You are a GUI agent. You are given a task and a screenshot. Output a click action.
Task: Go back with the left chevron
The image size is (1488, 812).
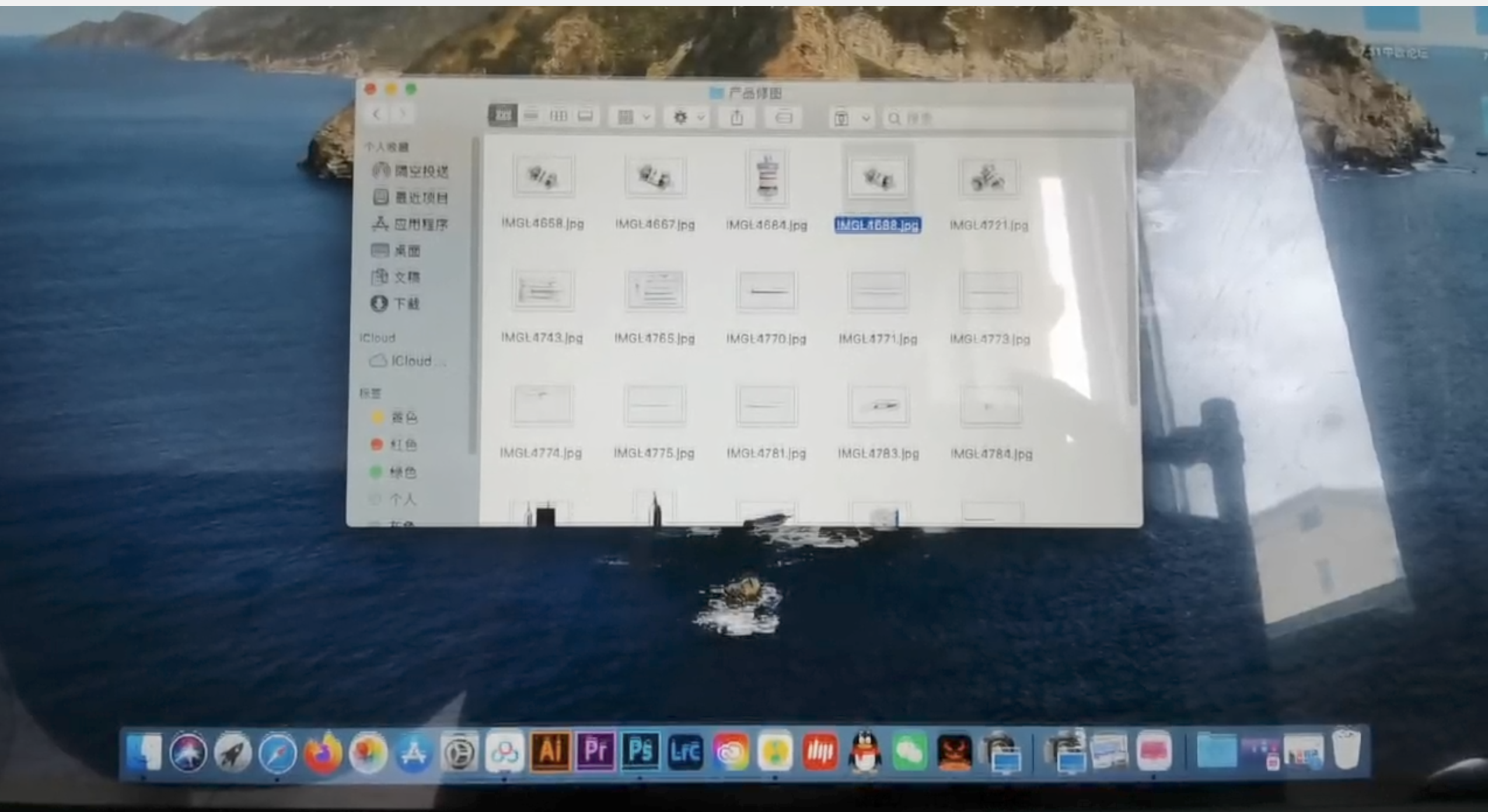click(377, 114)
